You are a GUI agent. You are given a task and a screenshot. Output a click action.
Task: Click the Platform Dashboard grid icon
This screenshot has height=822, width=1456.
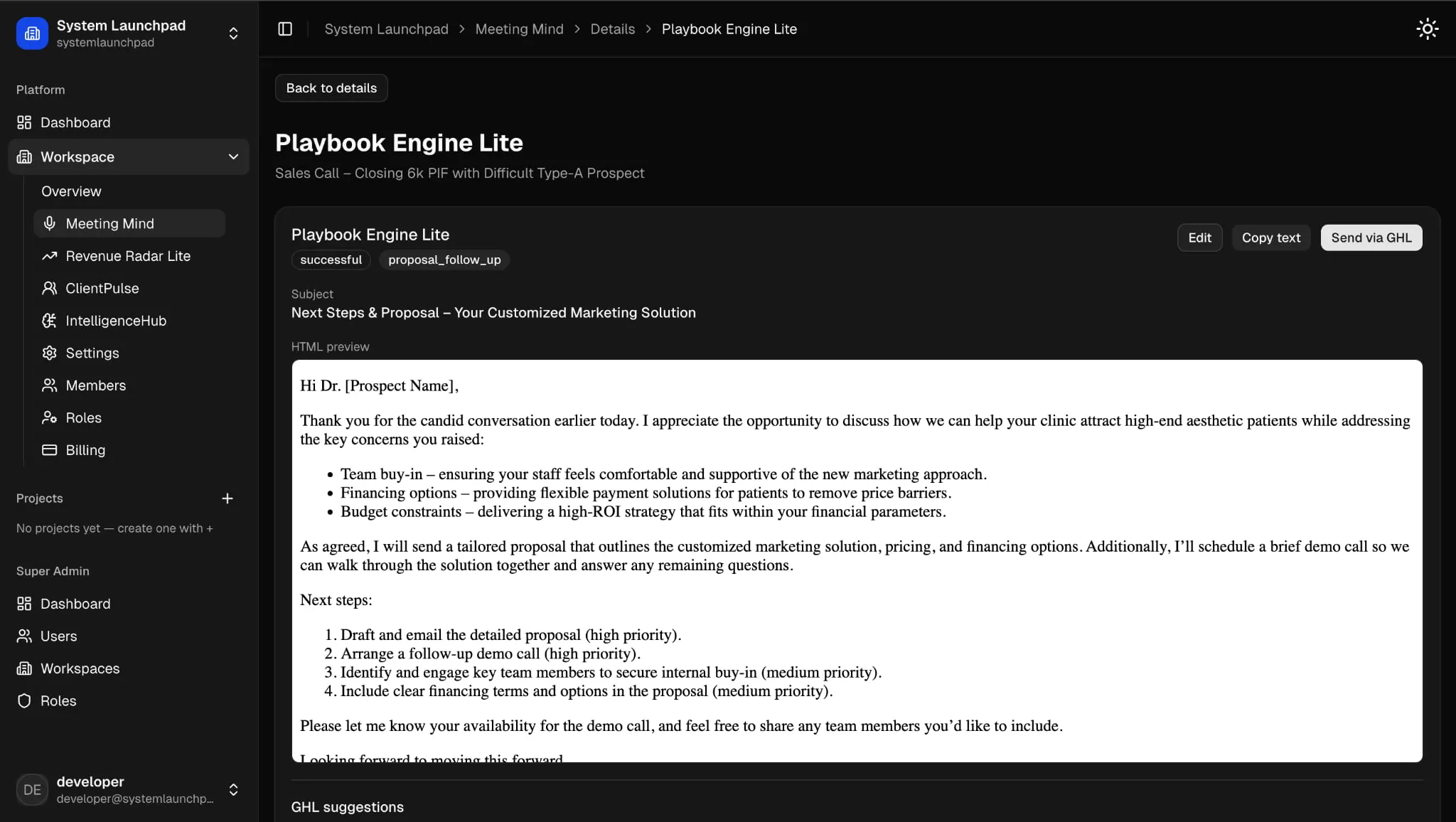[24, 122]
